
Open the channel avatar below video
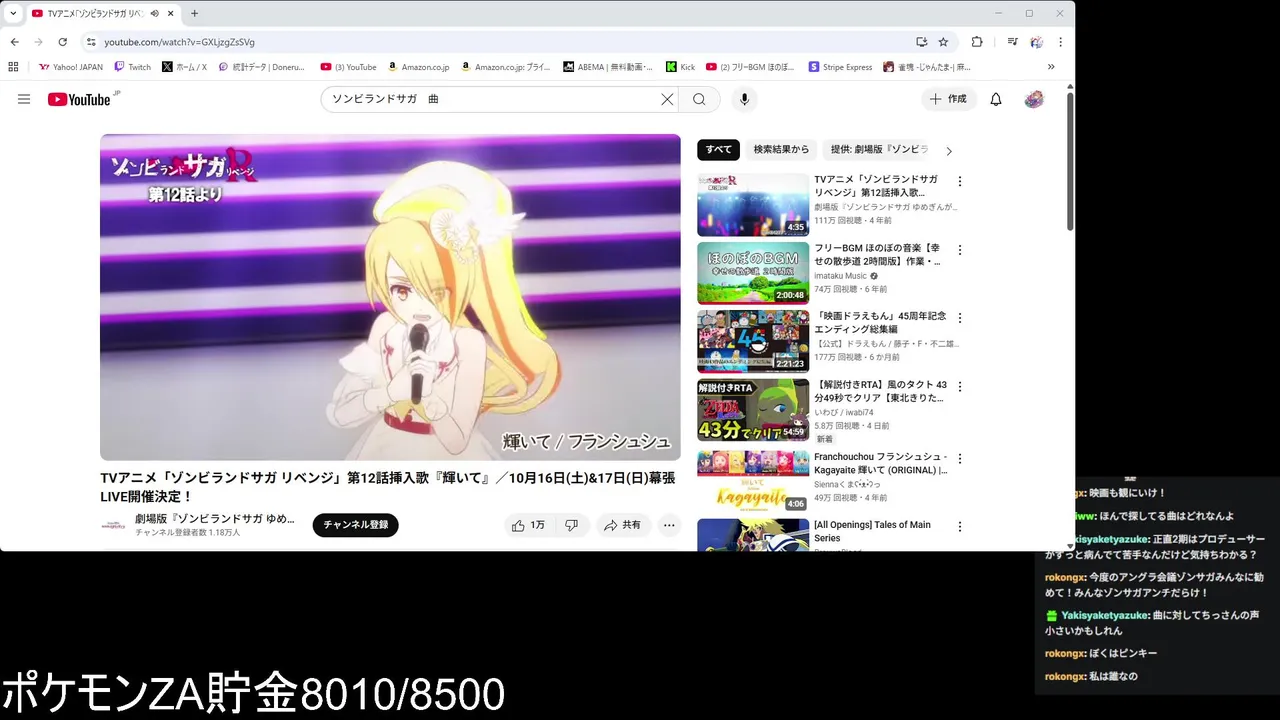(114, 525)
